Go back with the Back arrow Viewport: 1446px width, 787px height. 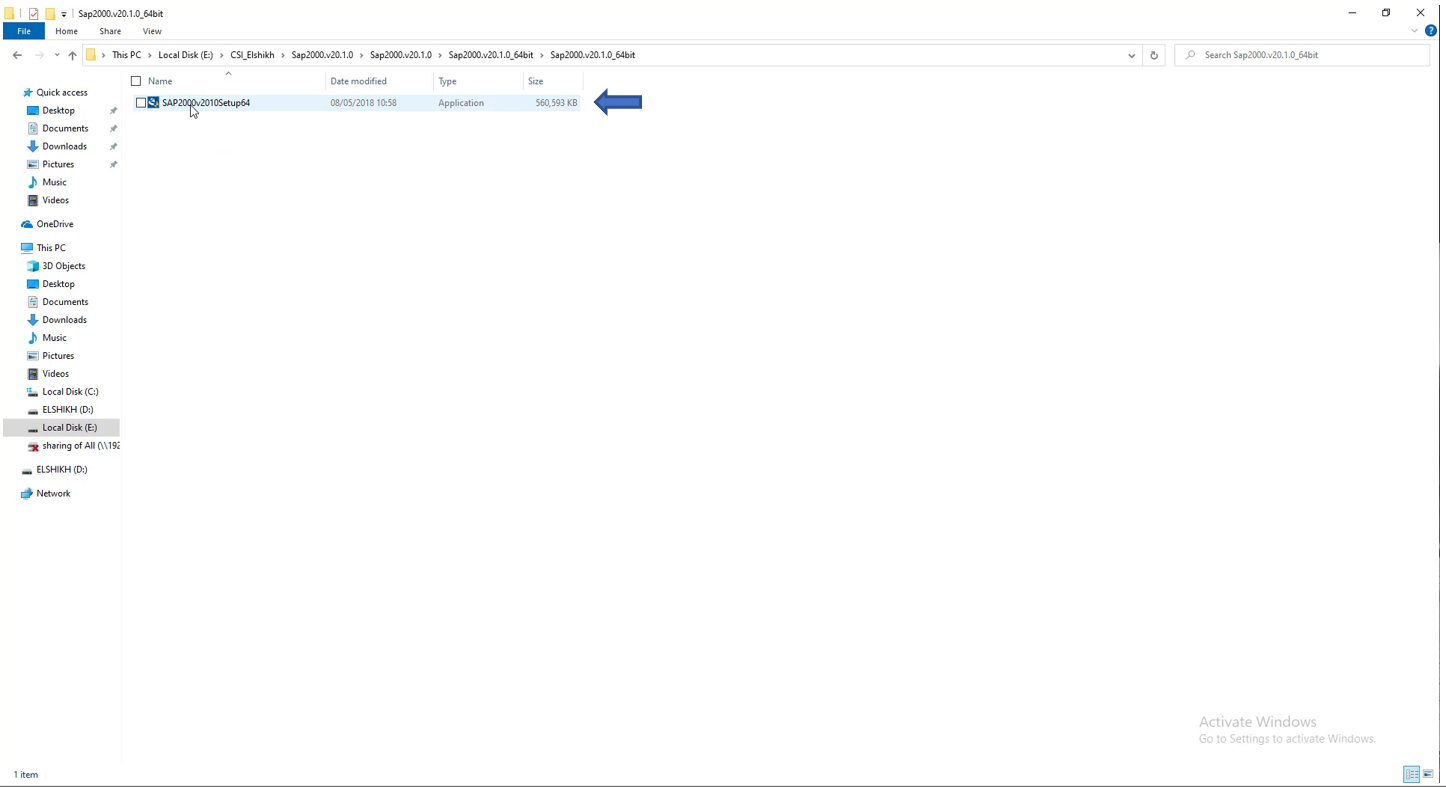(x=17, y=55)
